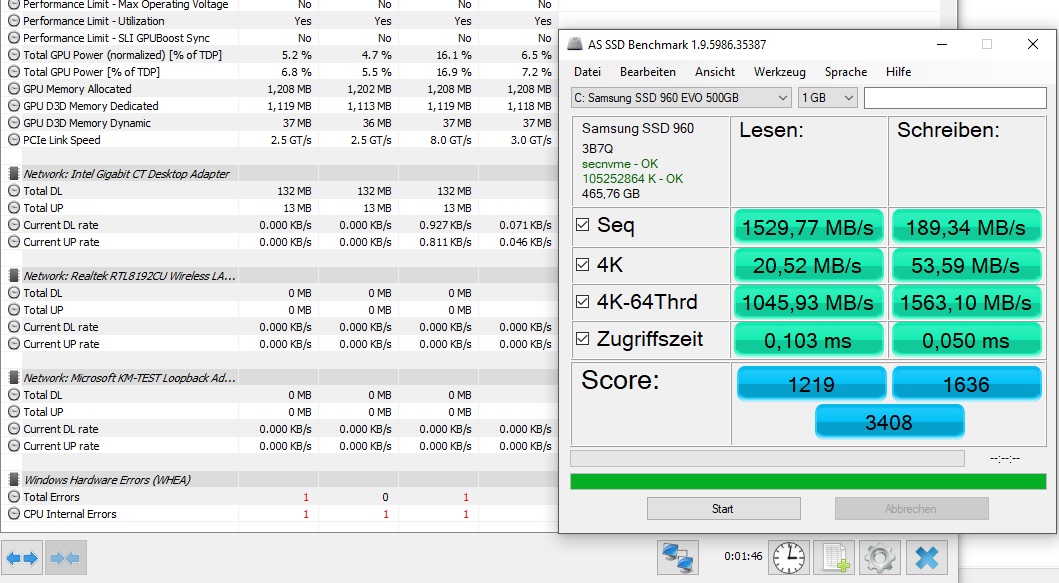Click the 4K-64Thrd read value 1045,93 MB/s

click(808, 303)
